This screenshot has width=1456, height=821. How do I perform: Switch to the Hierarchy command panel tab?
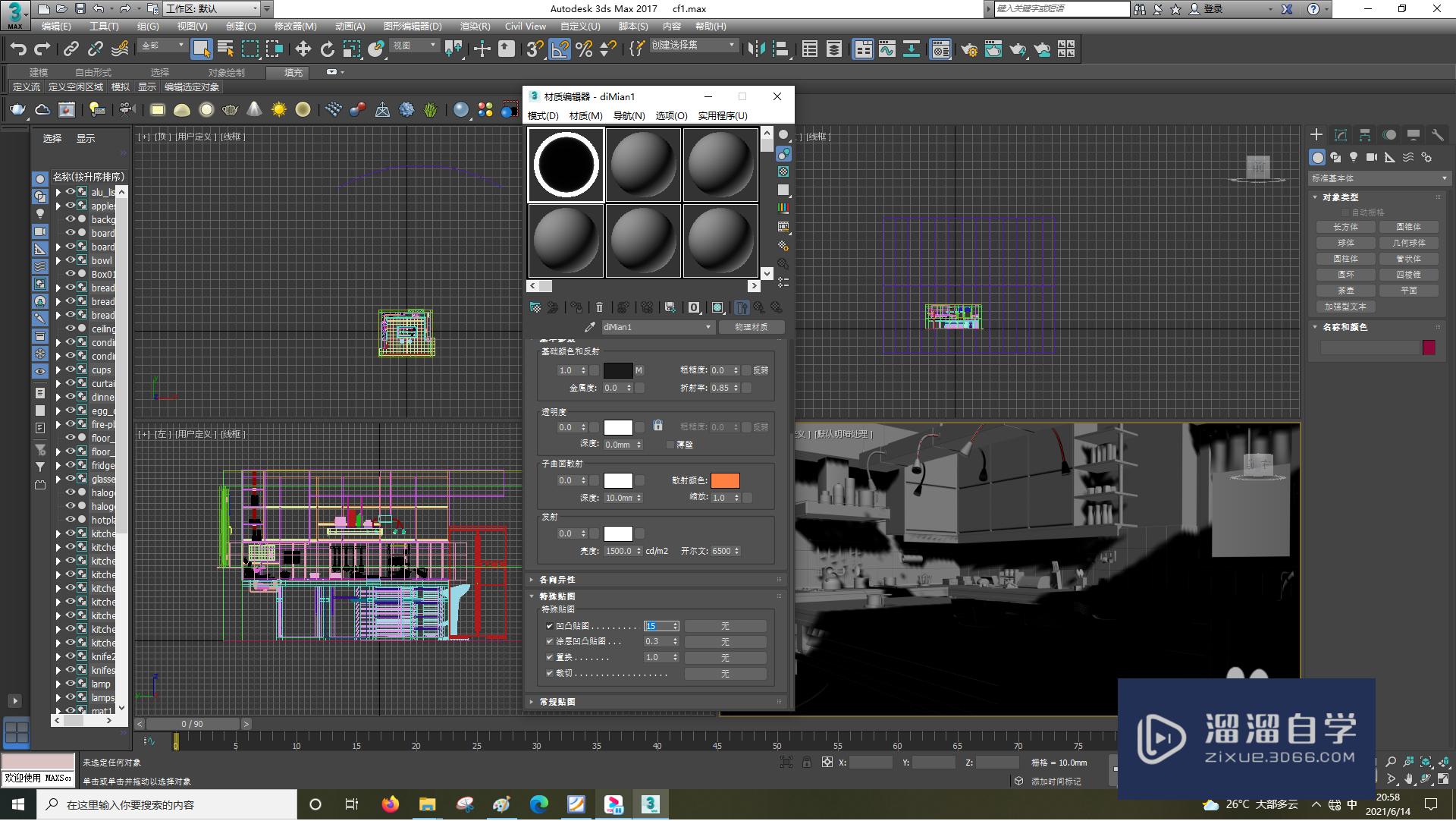(1365, 134)
